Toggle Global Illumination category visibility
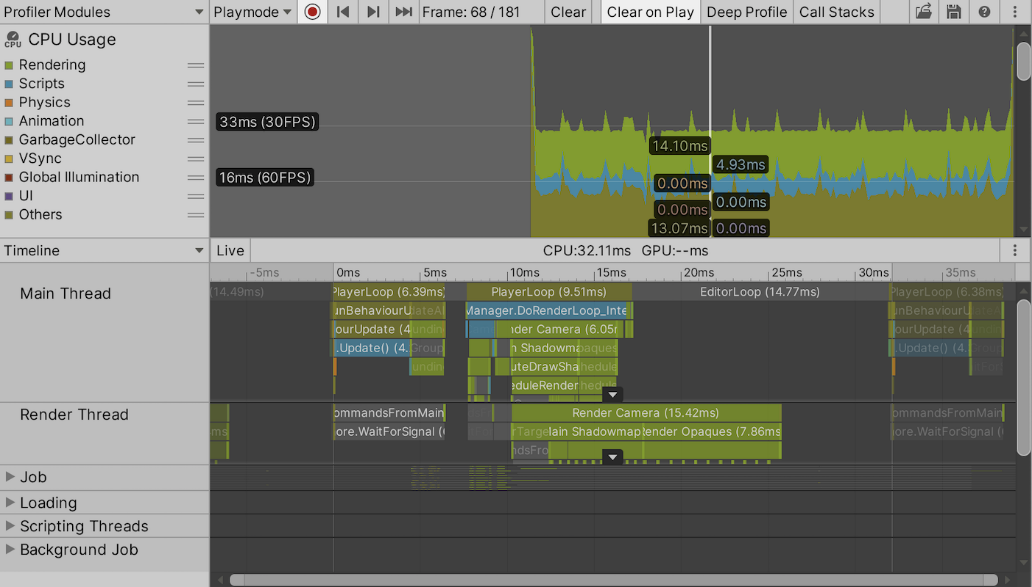This screenshot has width=1032, height=587. 9,178
